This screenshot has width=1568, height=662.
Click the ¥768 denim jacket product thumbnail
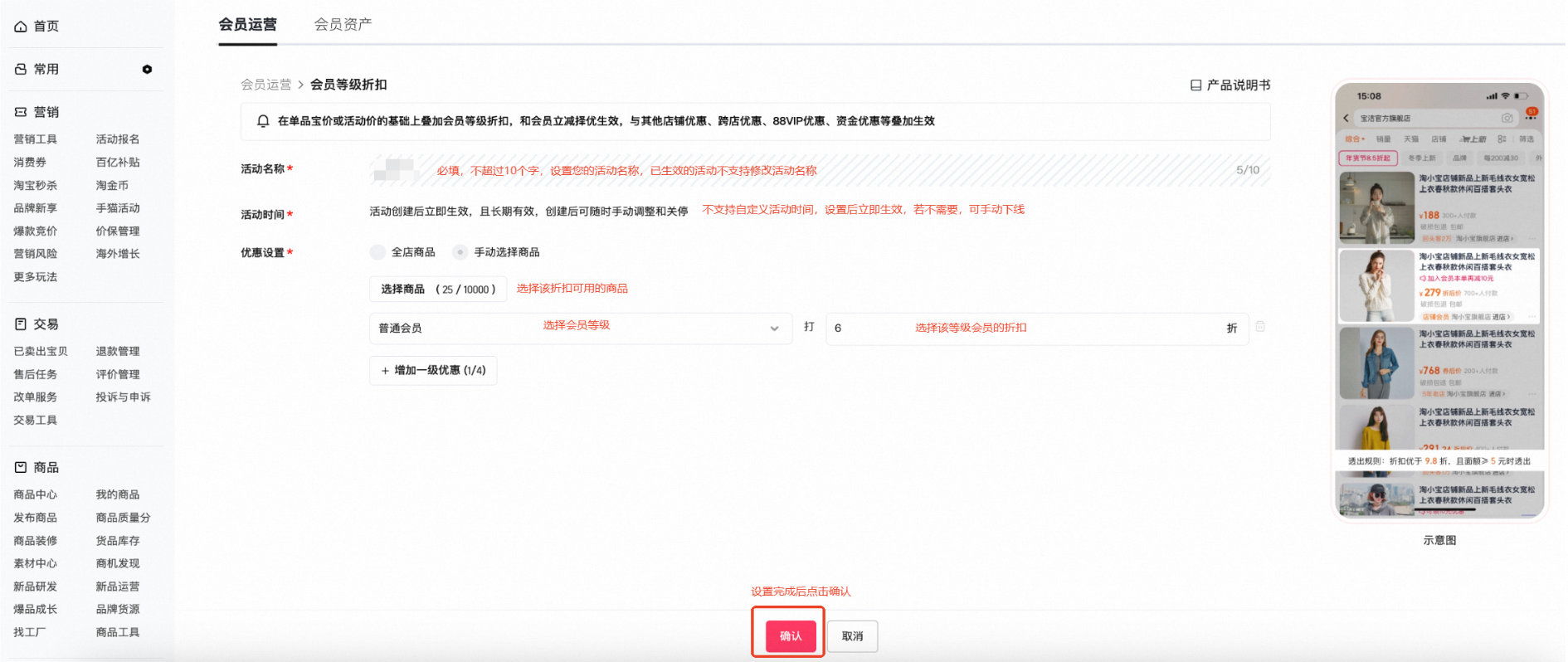tap(1376, 363)
